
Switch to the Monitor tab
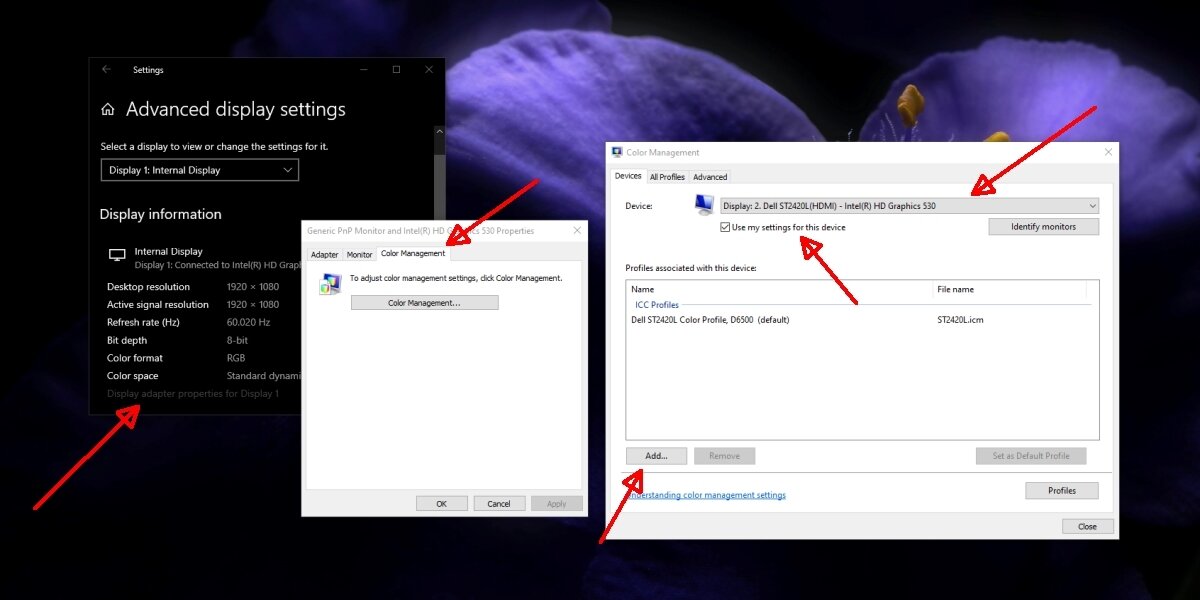tap(360, 255)
